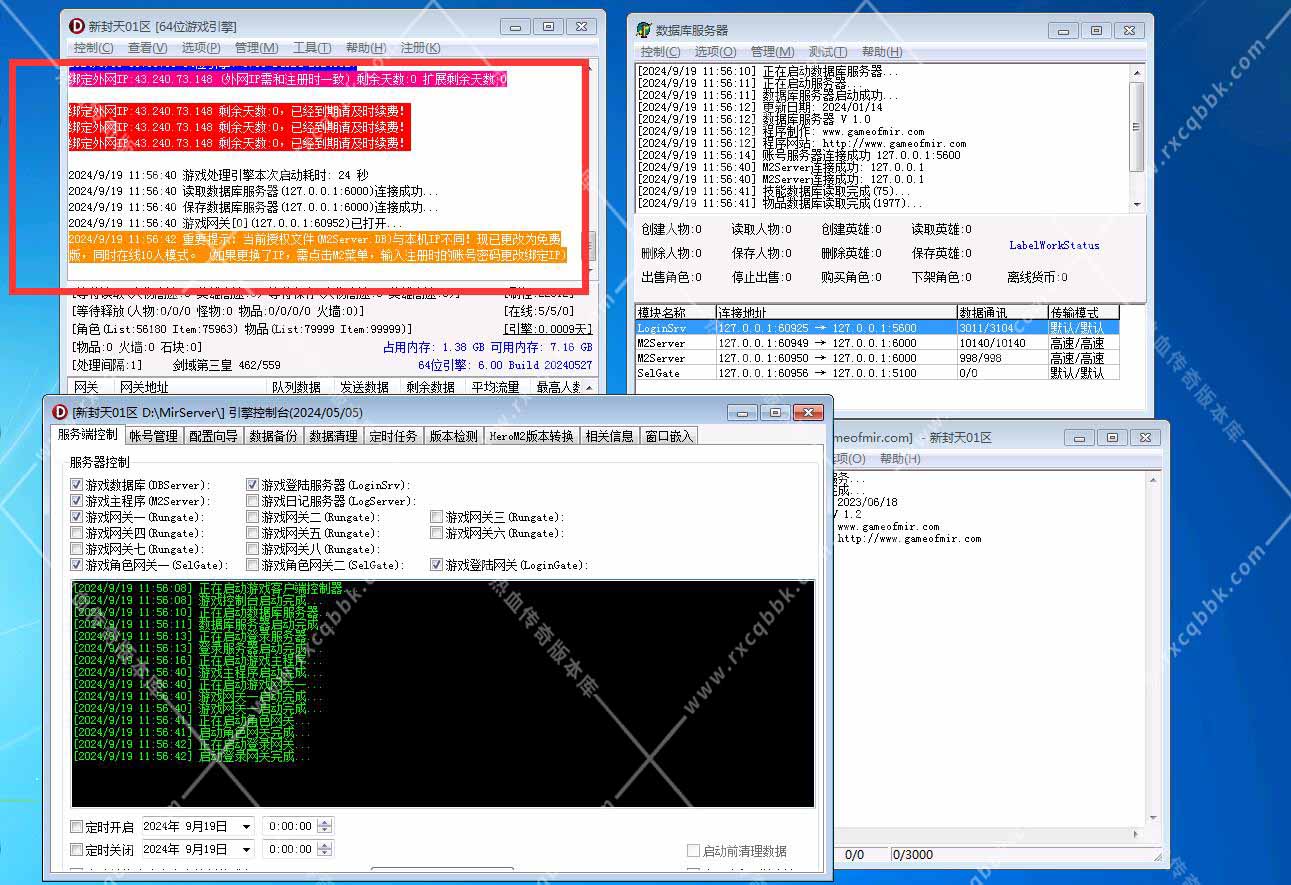Screen dimensions: 1291x885
Task: Click the 传输模式 column header
Action: point(1083,312)
